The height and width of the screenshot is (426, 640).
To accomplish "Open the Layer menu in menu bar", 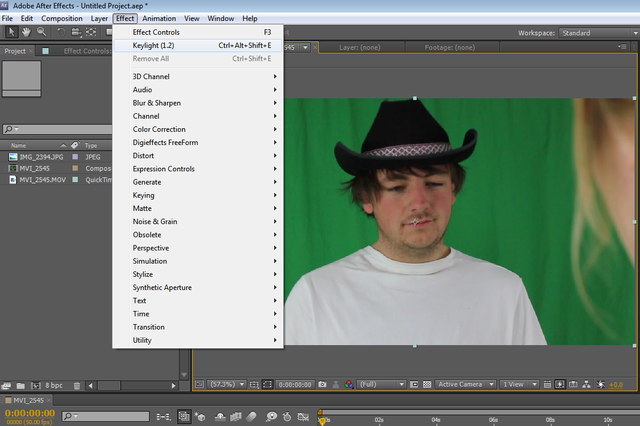I will tap(99, 18).
